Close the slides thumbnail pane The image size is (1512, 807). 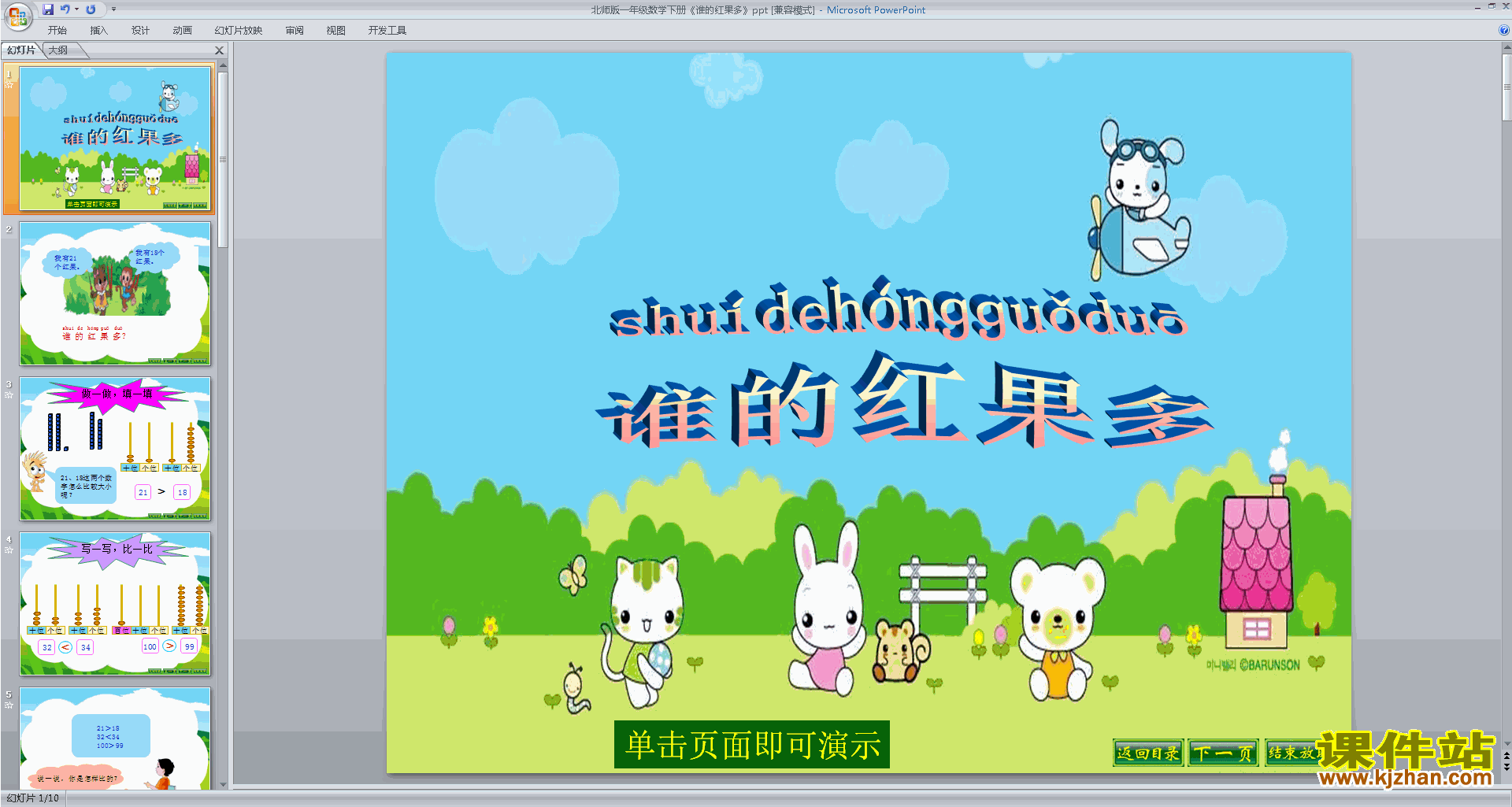pos(220,50)
